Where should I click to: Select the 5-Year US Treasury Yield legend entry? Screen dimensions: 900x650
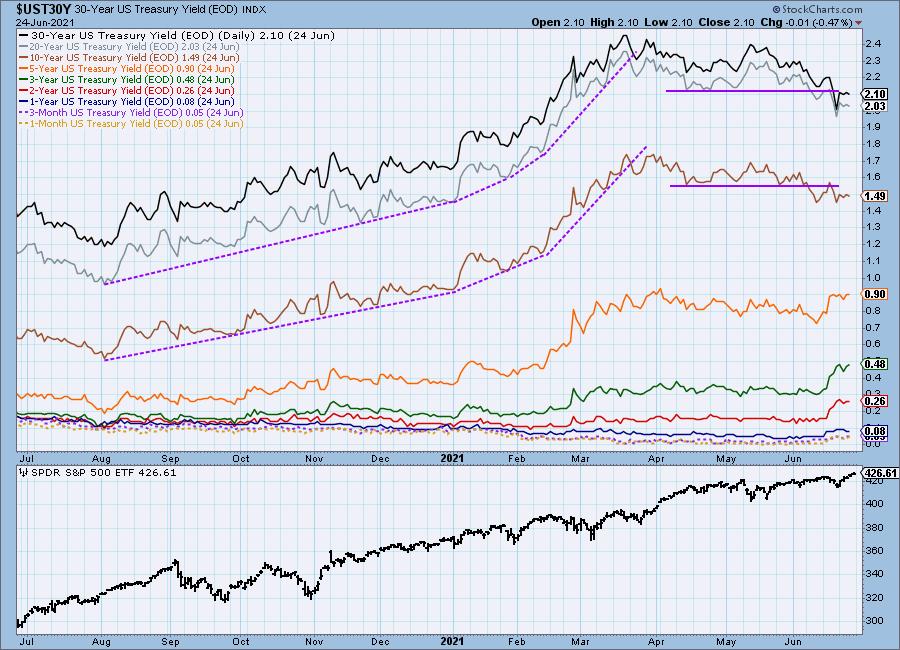coord(127,68)
